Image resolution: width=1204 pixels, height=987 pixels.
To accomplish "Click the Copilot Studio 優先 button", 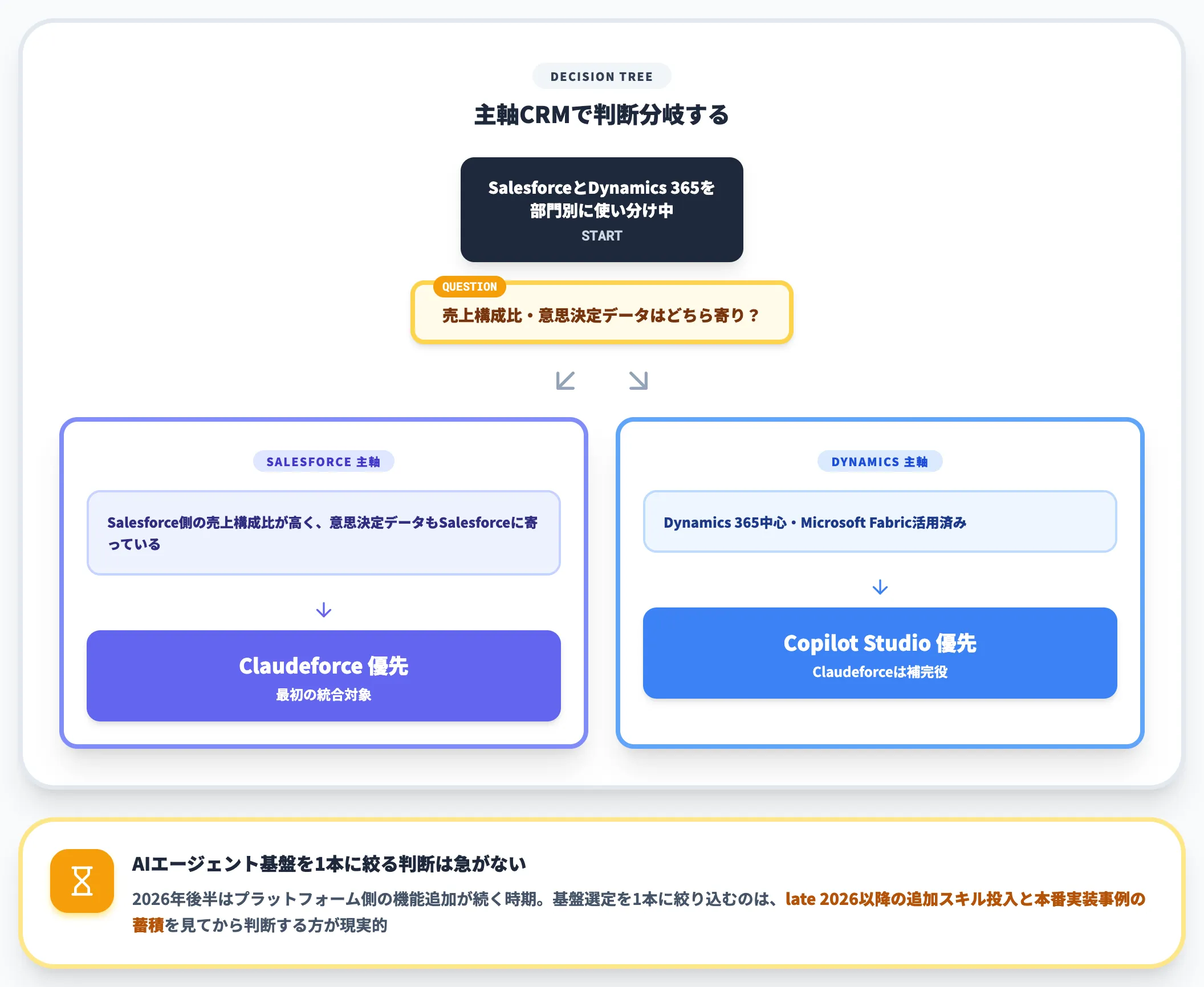I will point(880,653).
